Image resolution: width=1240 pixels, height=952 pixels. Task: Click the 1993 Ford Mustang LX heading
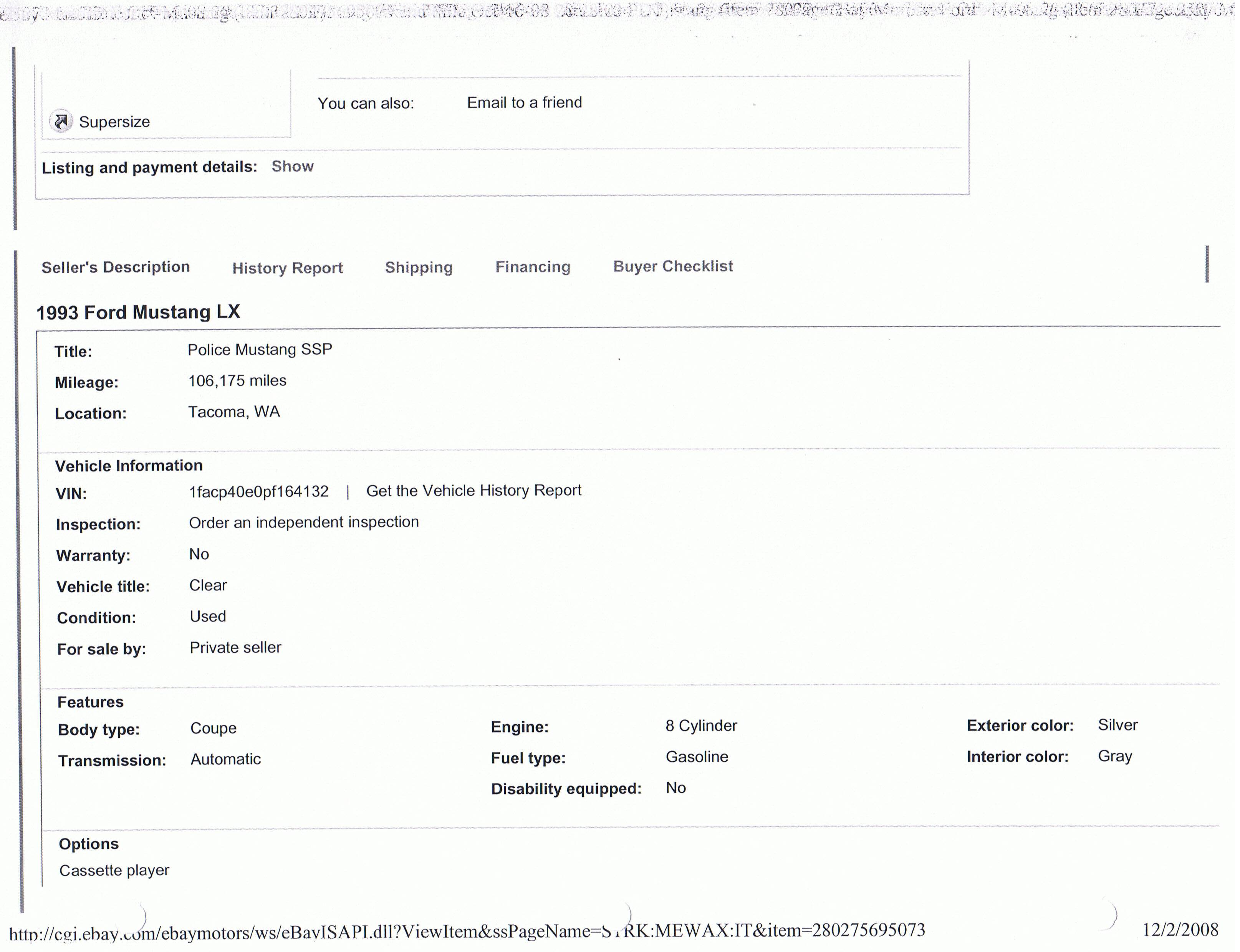[138, 312]
